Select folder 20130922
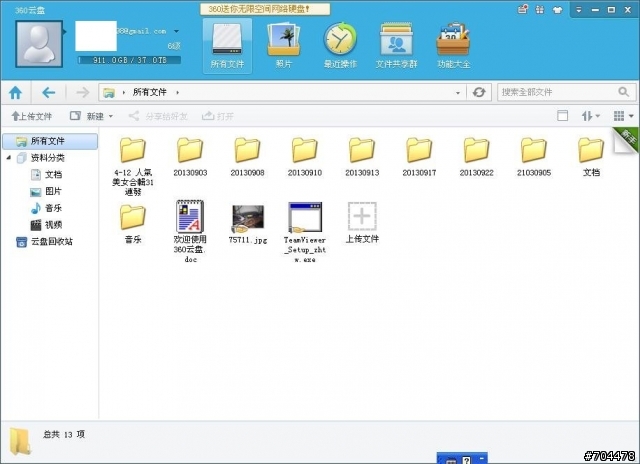The height and width of the screenshot is (464, 640). [476, 157]
